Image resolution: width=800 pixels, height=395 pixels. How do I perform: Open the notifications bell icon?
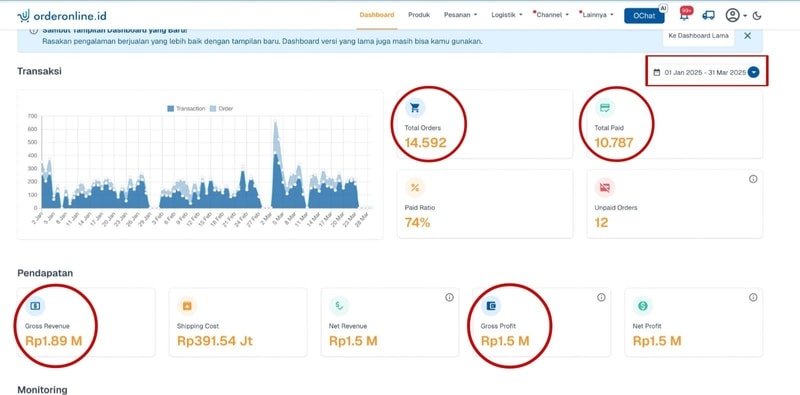coord(684,15)
